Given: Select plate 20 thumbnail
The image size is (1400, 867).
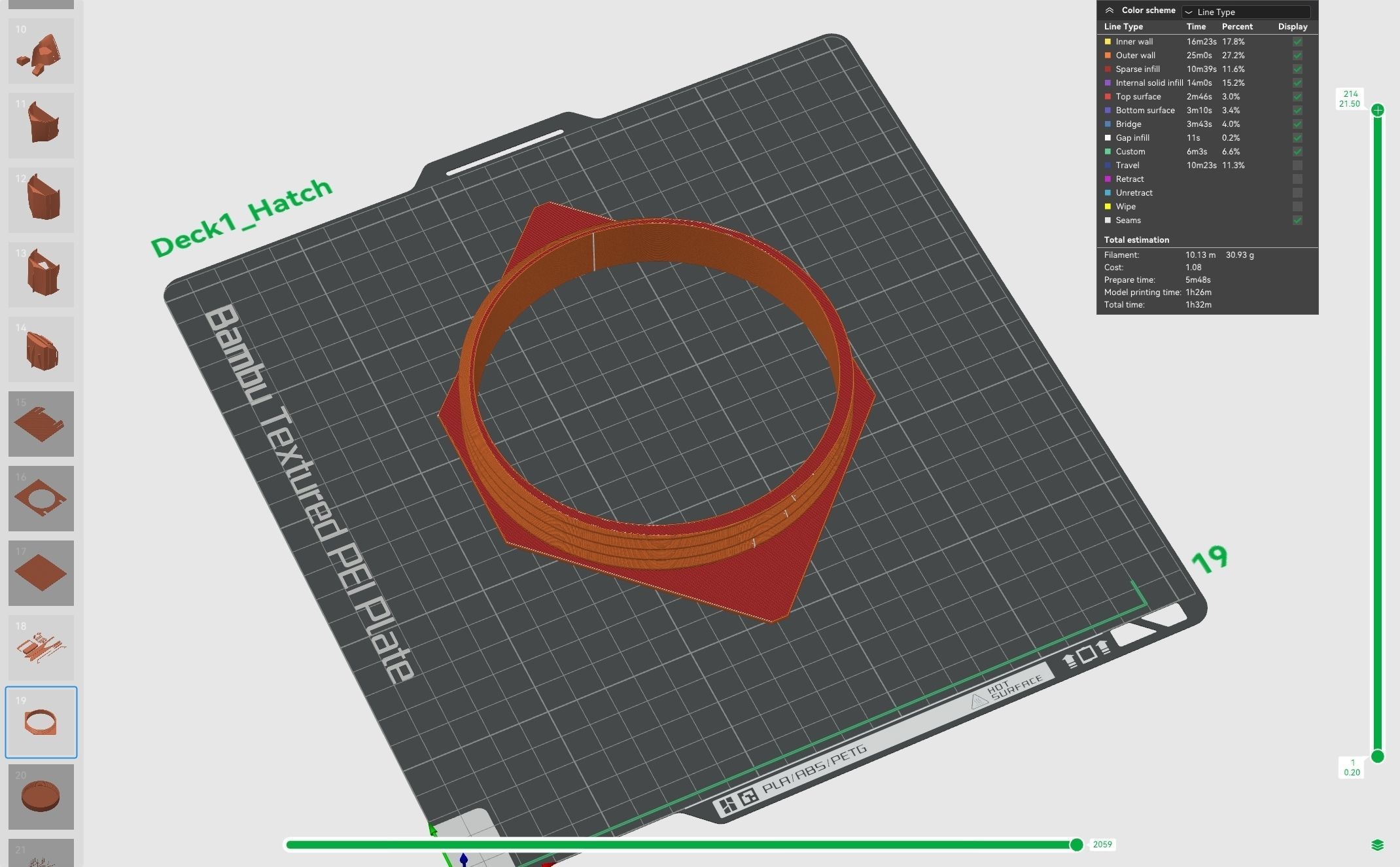Looking at the screenshot, I should [41, 796].
